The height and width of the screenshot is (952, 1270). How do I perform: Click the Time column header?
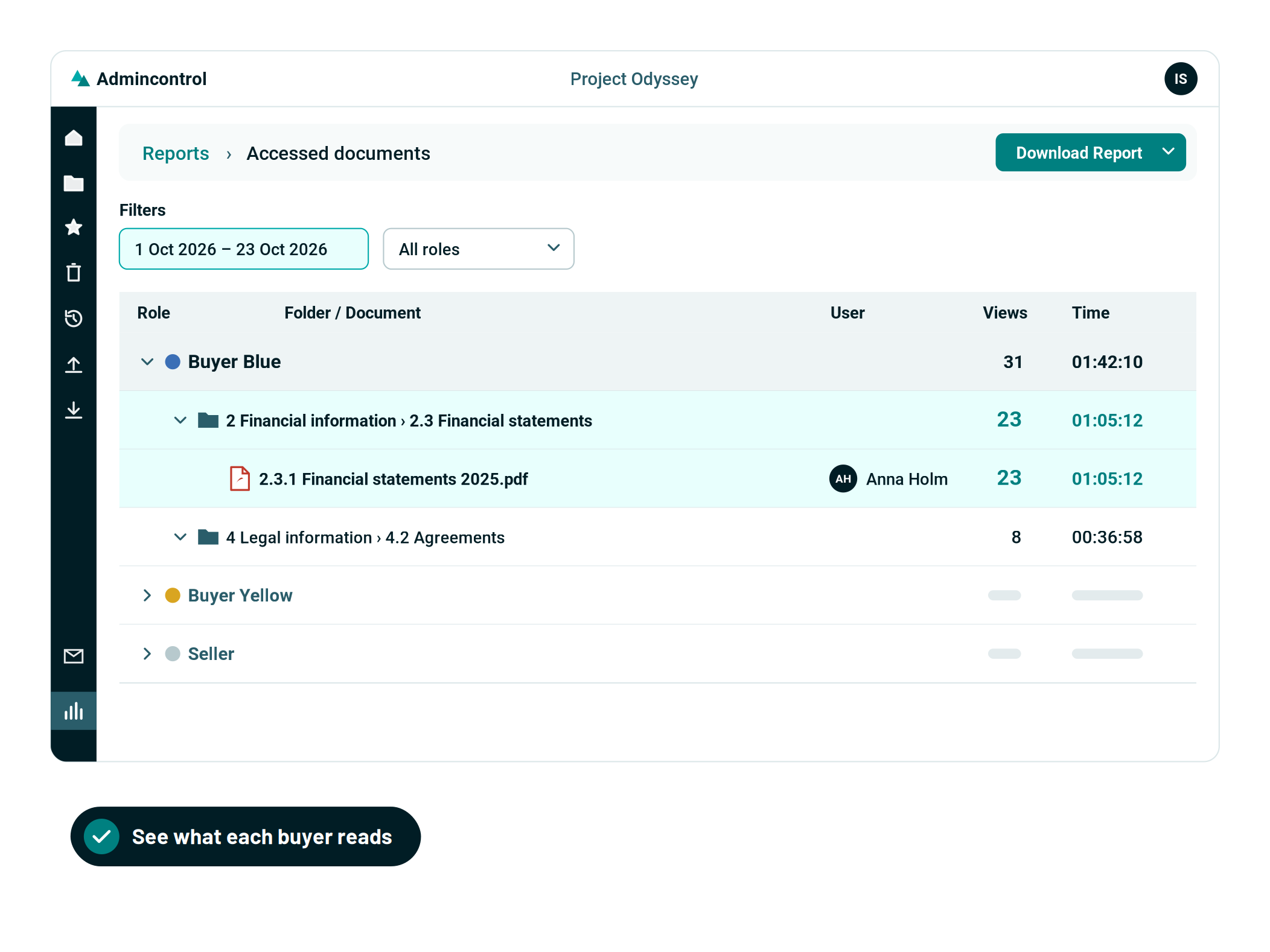tap(1090, 313)
